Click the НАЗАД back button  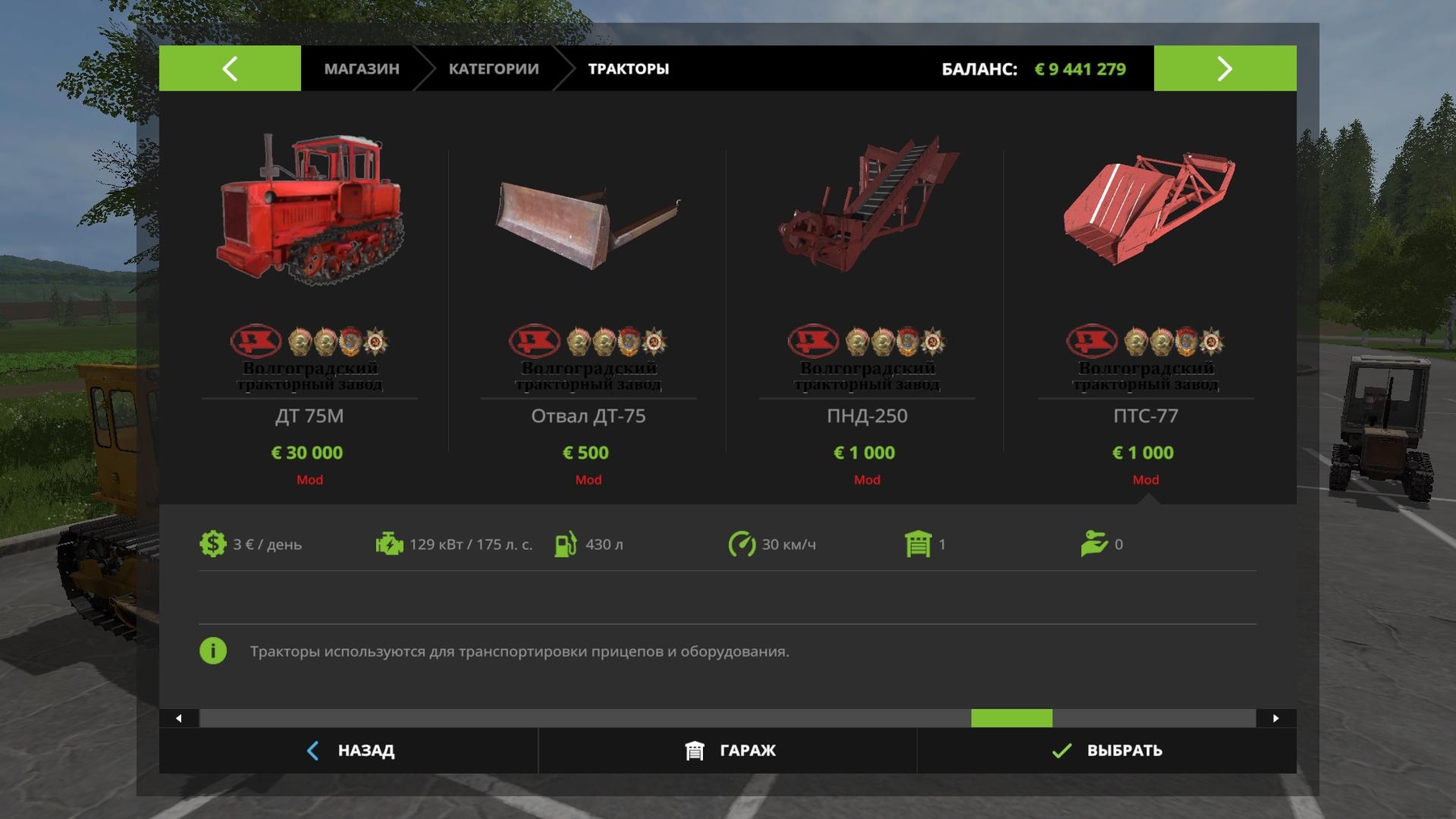(x=349, y=751)
